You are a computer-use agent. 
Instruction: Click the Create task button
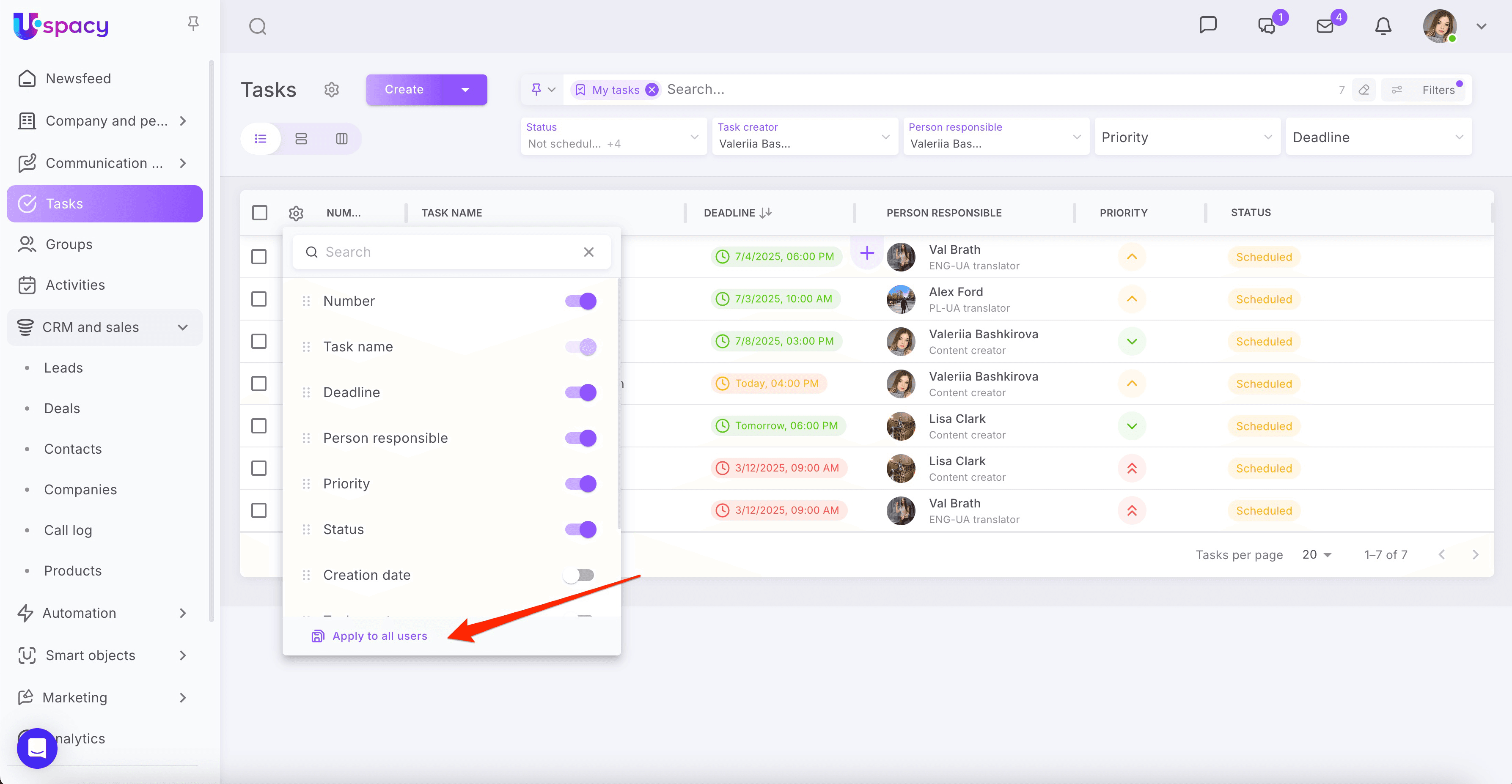pos(404,90)
